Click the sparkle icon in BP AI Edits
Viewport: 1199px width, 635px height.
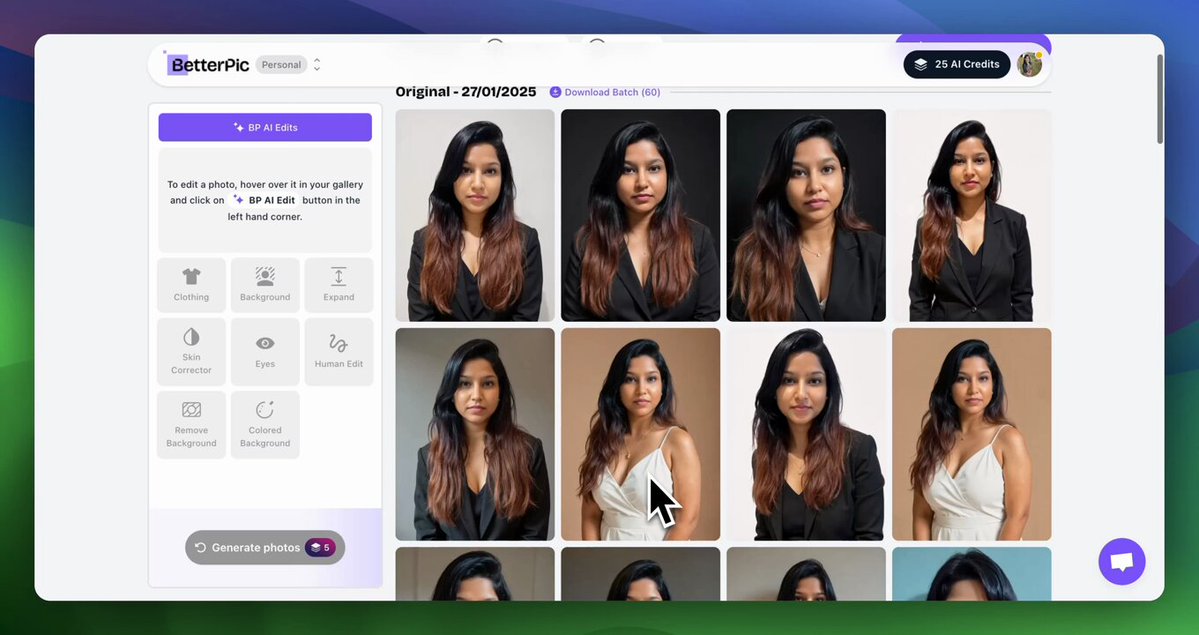[239, 128]
